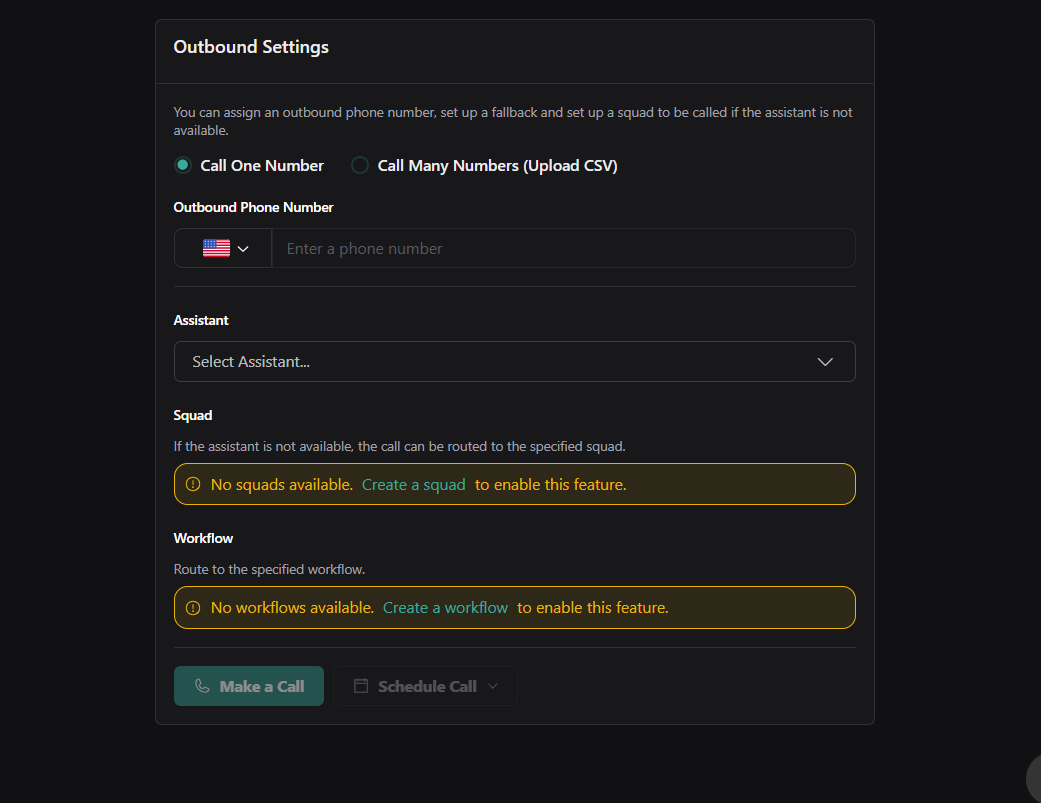The height and width of the screenshot is (803, 1041).
Task: Expand the Schedule Call chevron menu
Action: (493, 686)
